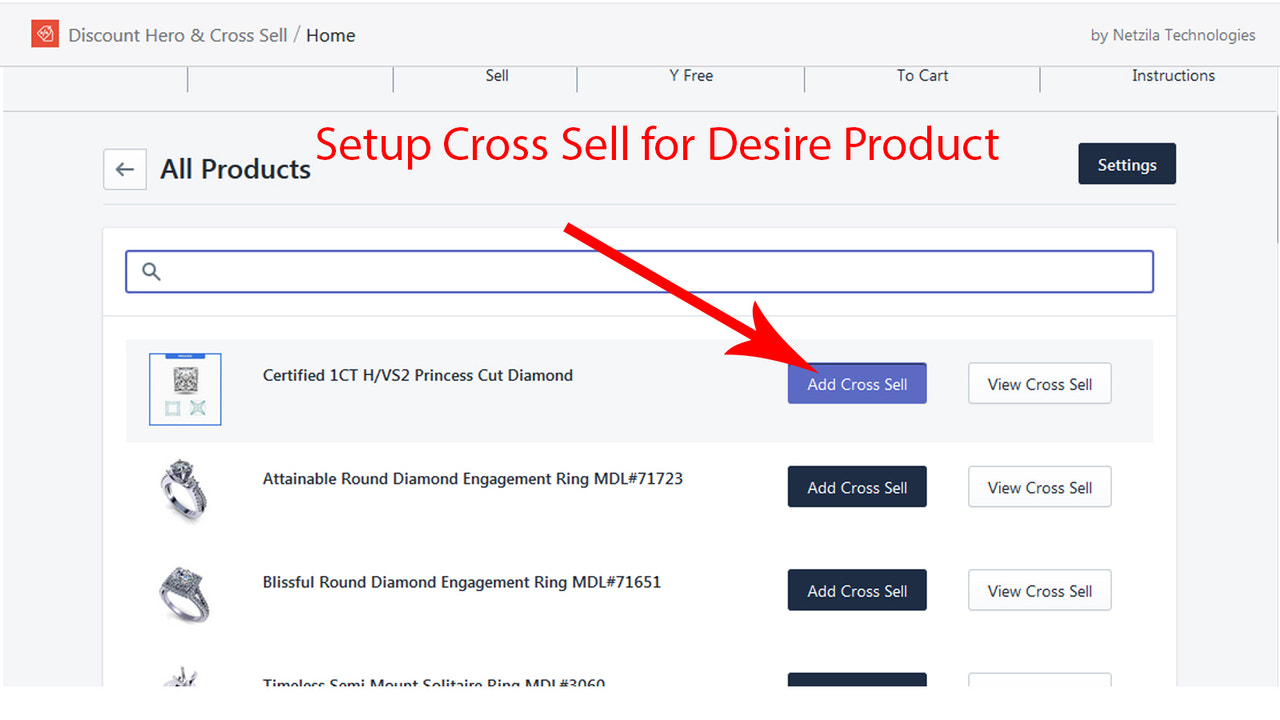View Cross Sell for Blissful Round Diamond ring
Viewport: 1280px width, 720px height.
click(1039, 590)
